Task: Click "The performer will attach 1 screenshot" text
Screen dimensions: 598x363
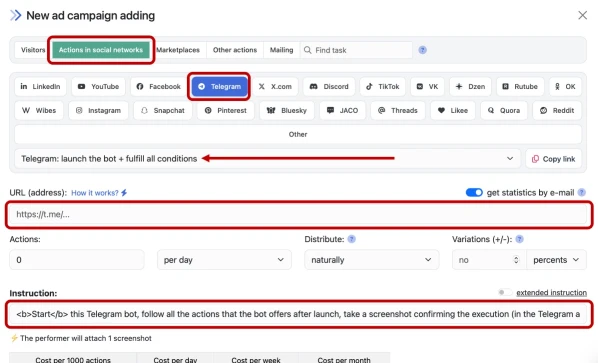Action: click(86, 338)
